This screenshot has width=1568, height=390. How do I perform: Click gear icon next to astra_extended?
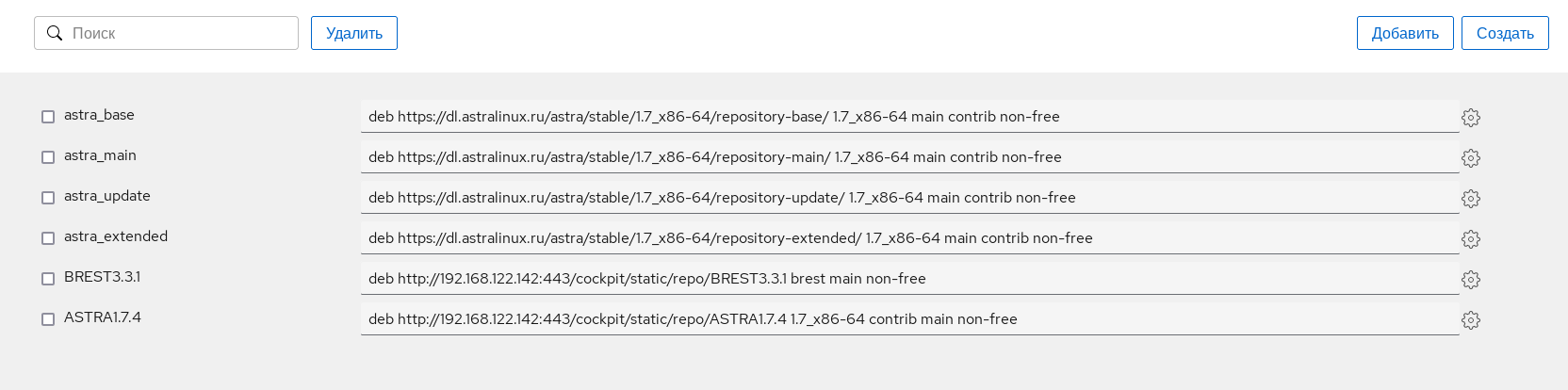click(1470, 239)
